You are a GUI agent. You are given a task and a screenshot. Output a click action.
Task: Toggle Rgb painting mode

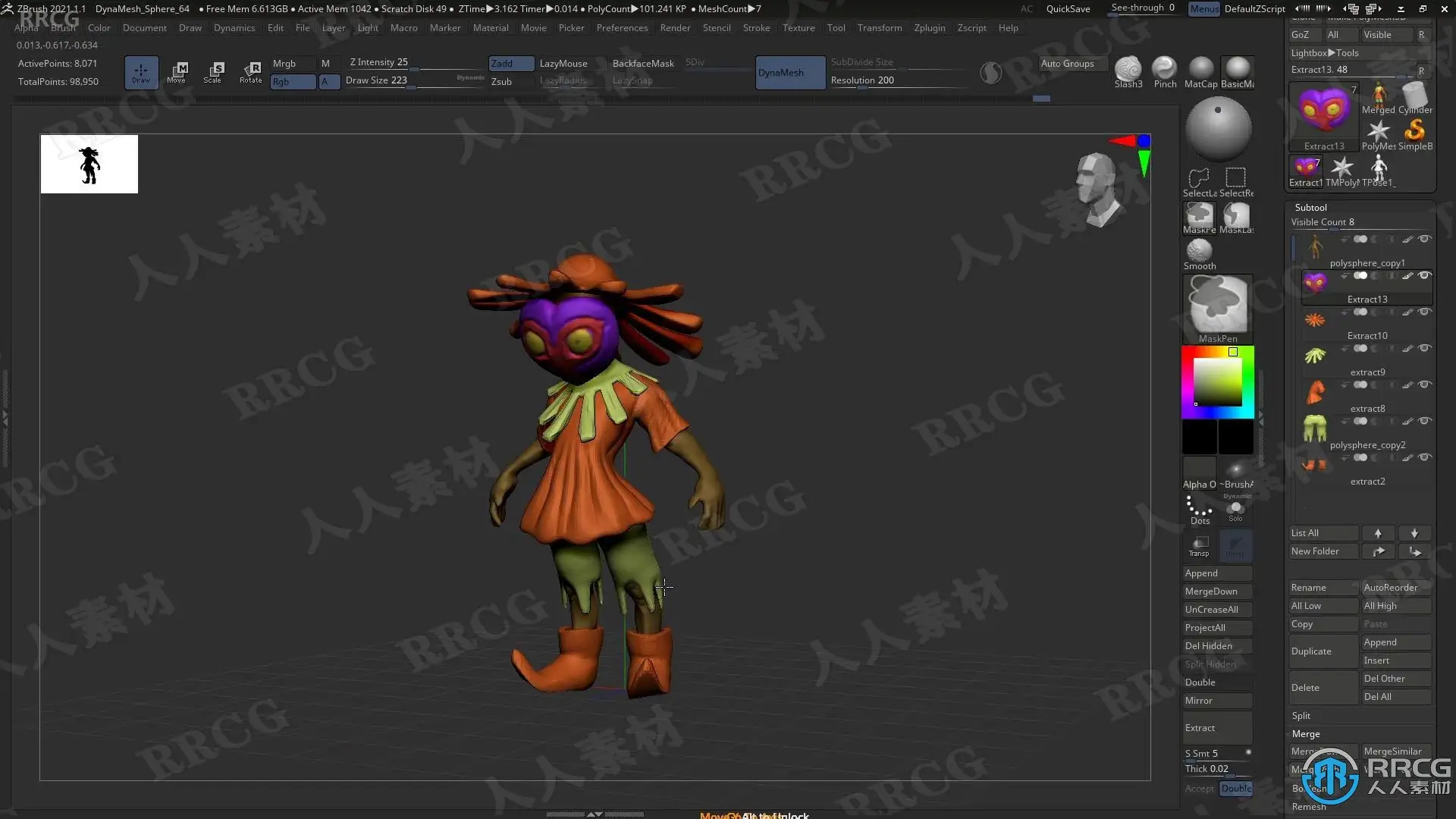point(293,82)
